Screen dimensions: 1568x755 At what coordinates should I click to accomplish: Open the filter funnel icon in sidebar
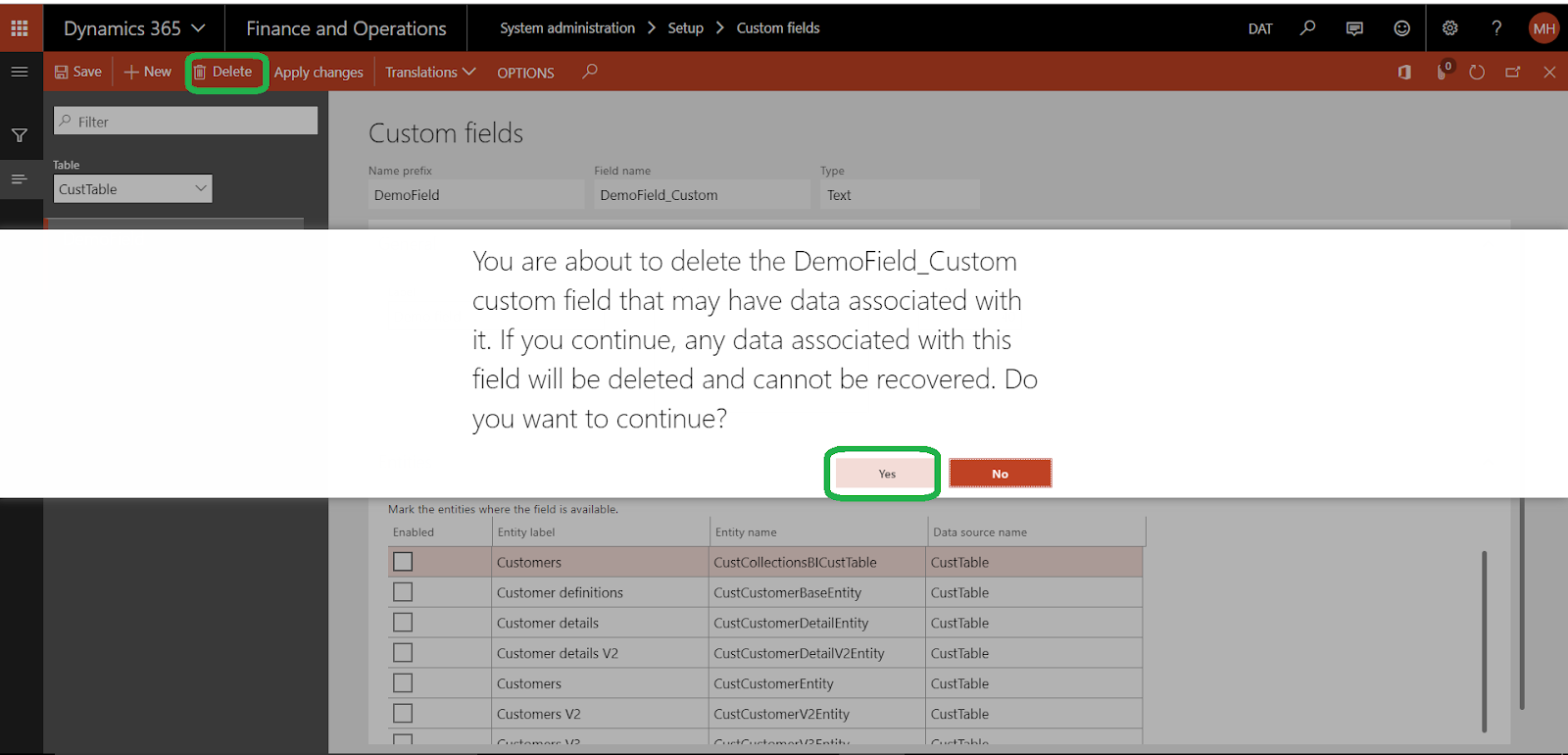[x=20, y=135]
